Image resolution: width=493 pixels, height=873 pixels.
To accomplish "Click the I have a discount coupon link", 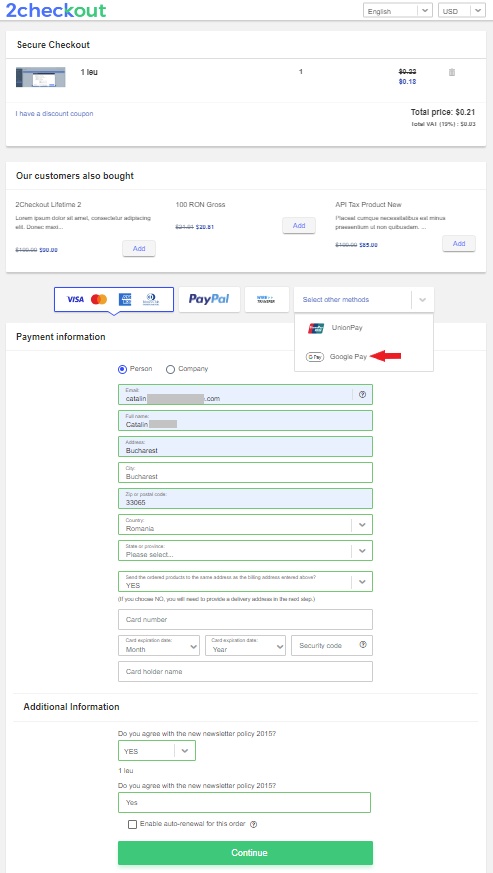I will point(55,114).
